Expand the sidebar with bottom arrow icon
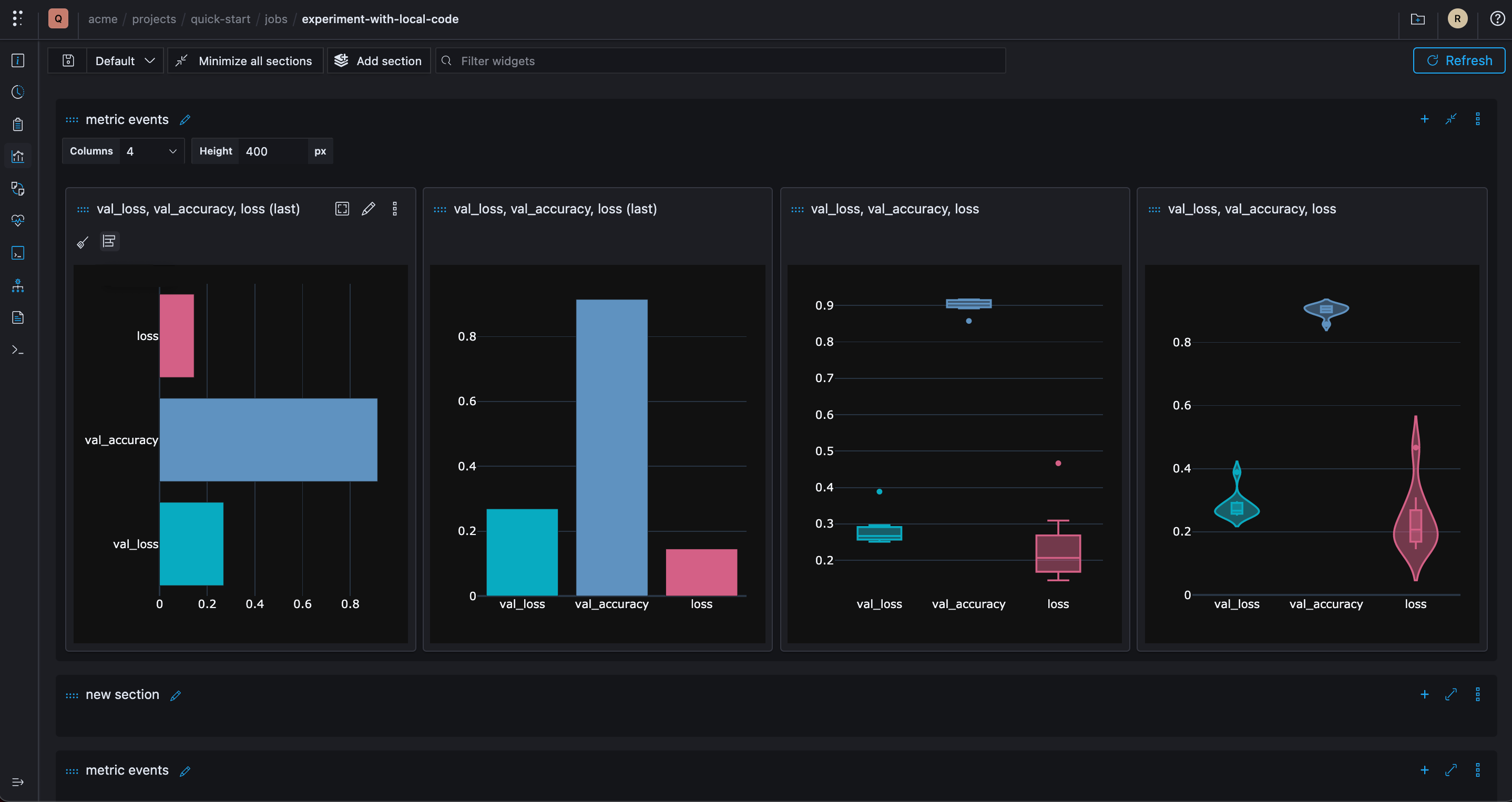The image size is (1512, 802). coord(17,782)
